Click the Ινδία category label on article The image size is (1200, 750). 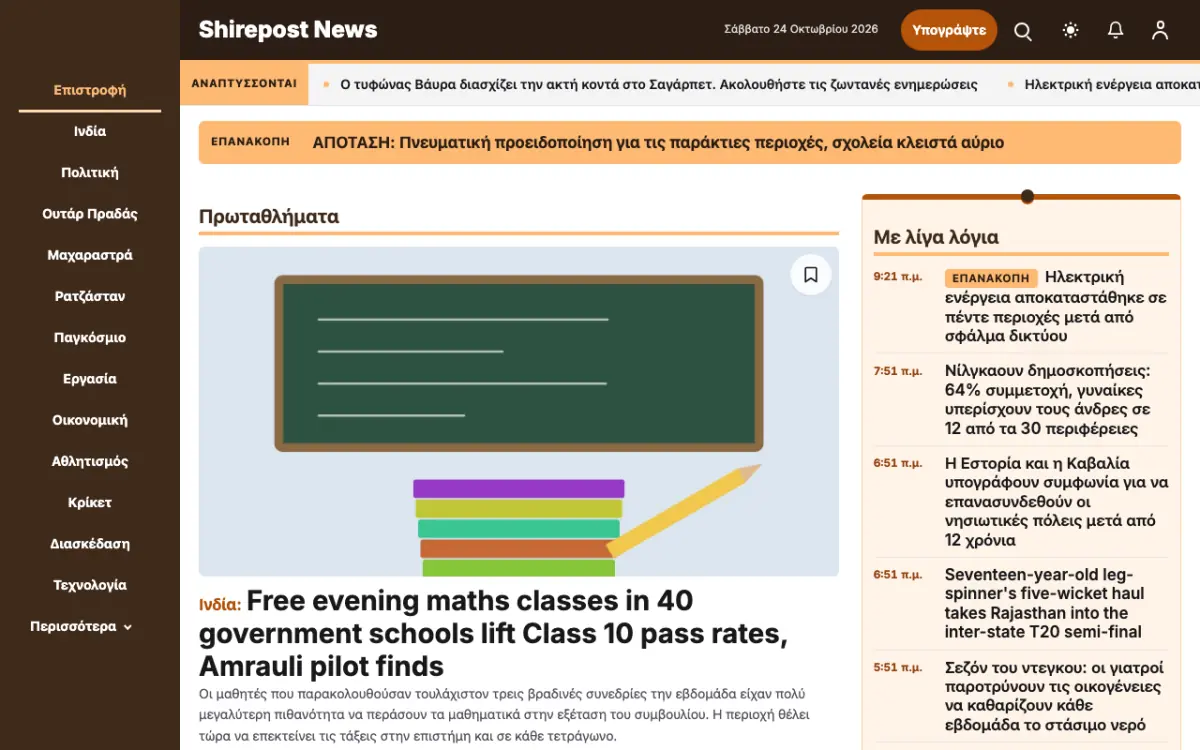[220, 605]
